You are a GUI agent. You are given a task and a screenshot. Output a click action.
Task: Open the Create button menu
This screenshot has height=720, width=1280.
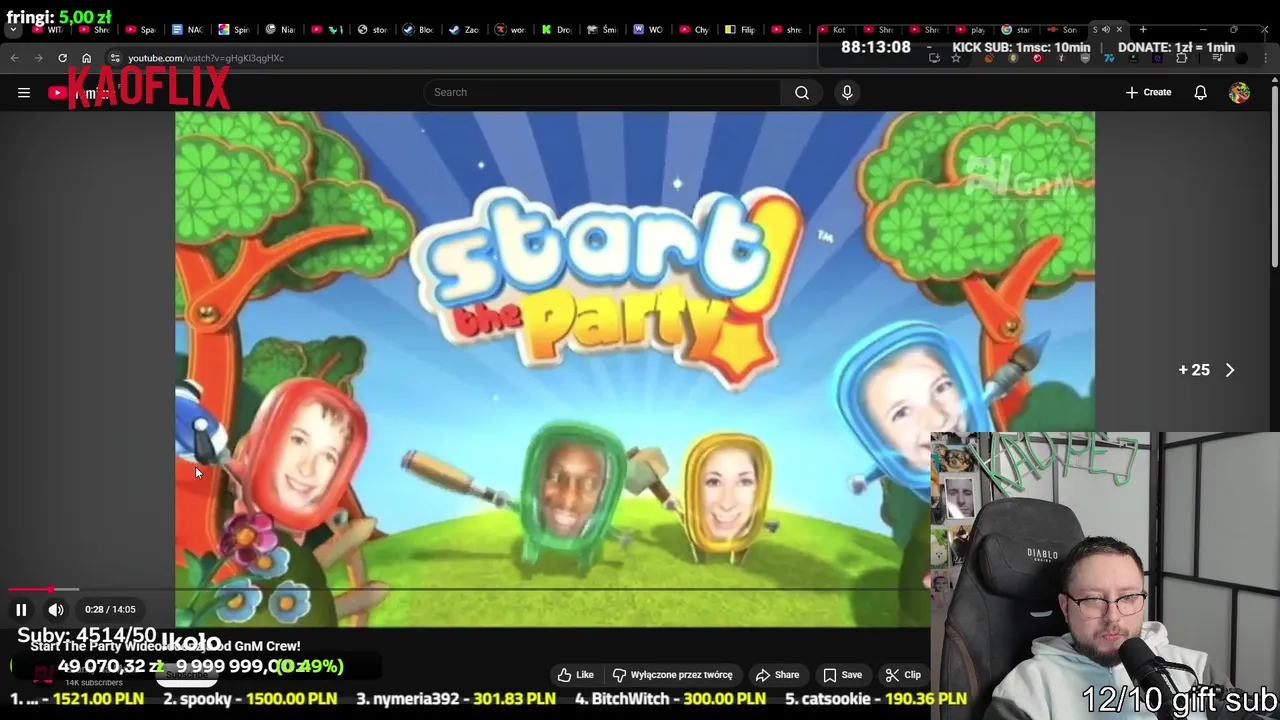tap(1148, 93)
